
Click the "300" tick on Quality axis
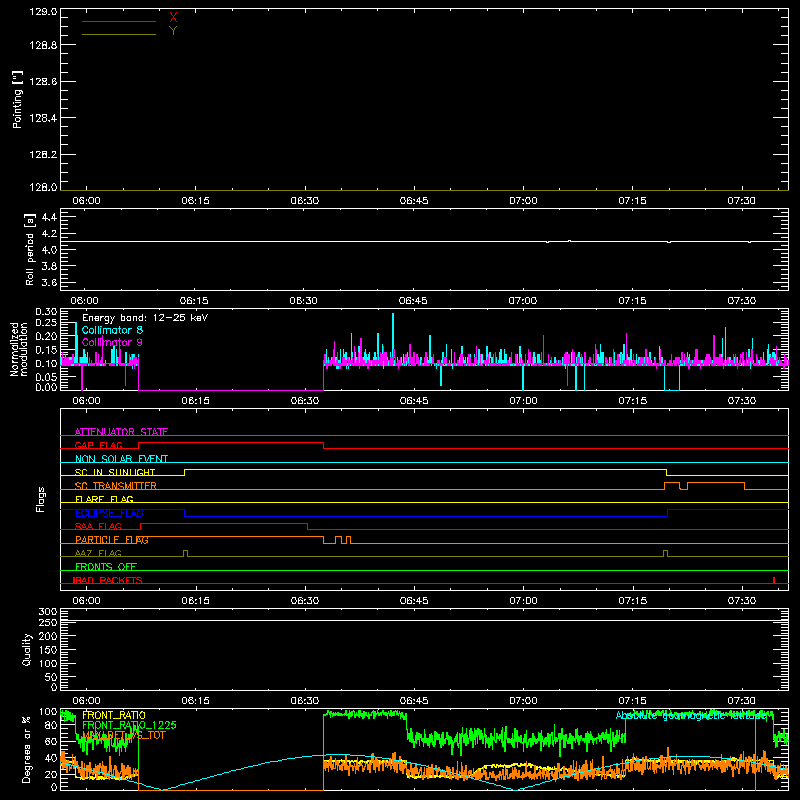point(47,612)
